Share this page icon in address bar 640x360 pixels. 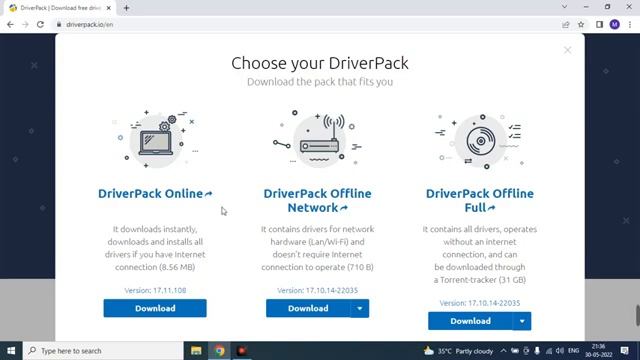[x=566, y=24]
